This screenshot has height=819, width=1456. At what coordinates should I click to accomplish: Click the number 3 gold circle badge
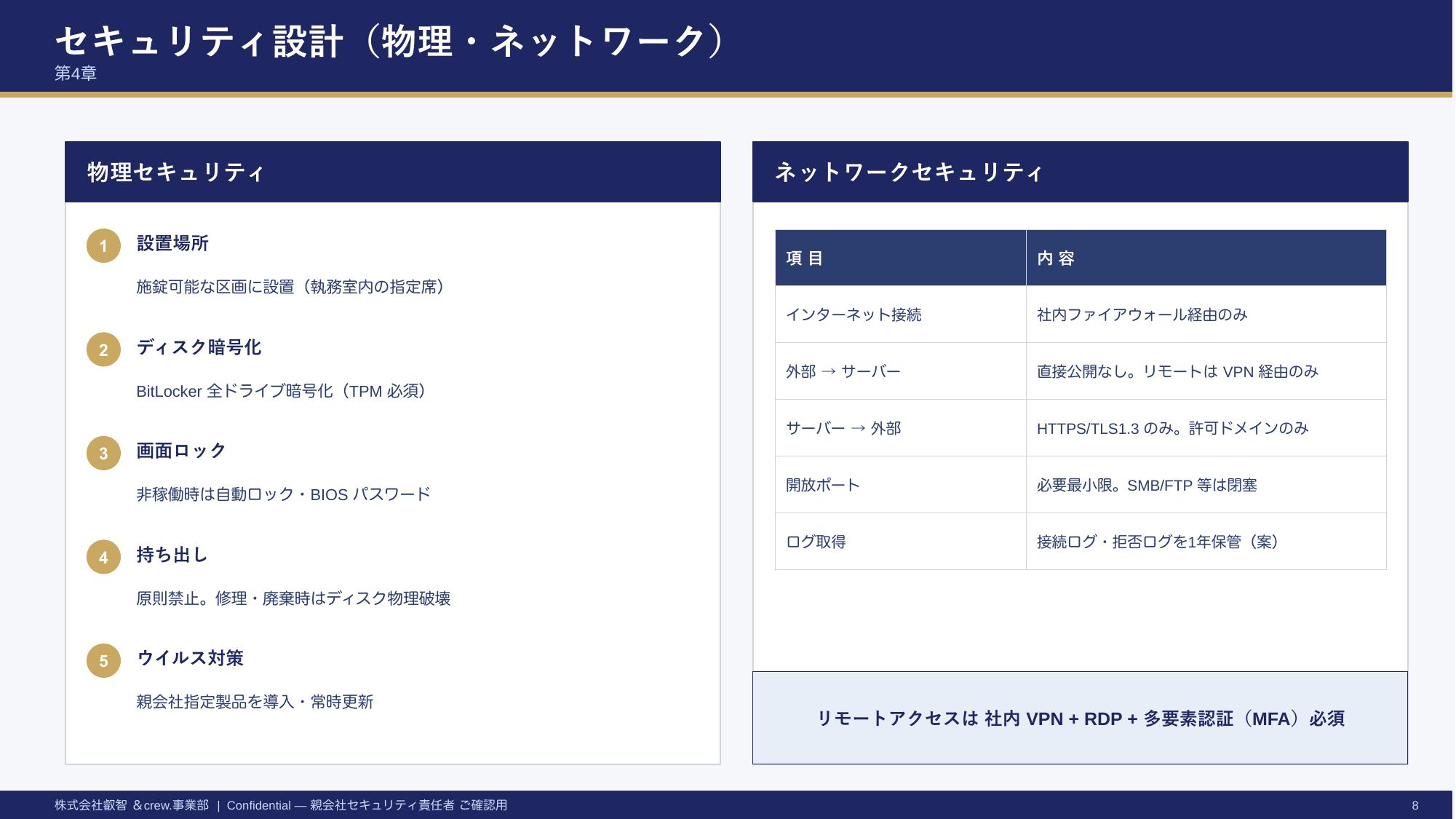pos(103,454)
